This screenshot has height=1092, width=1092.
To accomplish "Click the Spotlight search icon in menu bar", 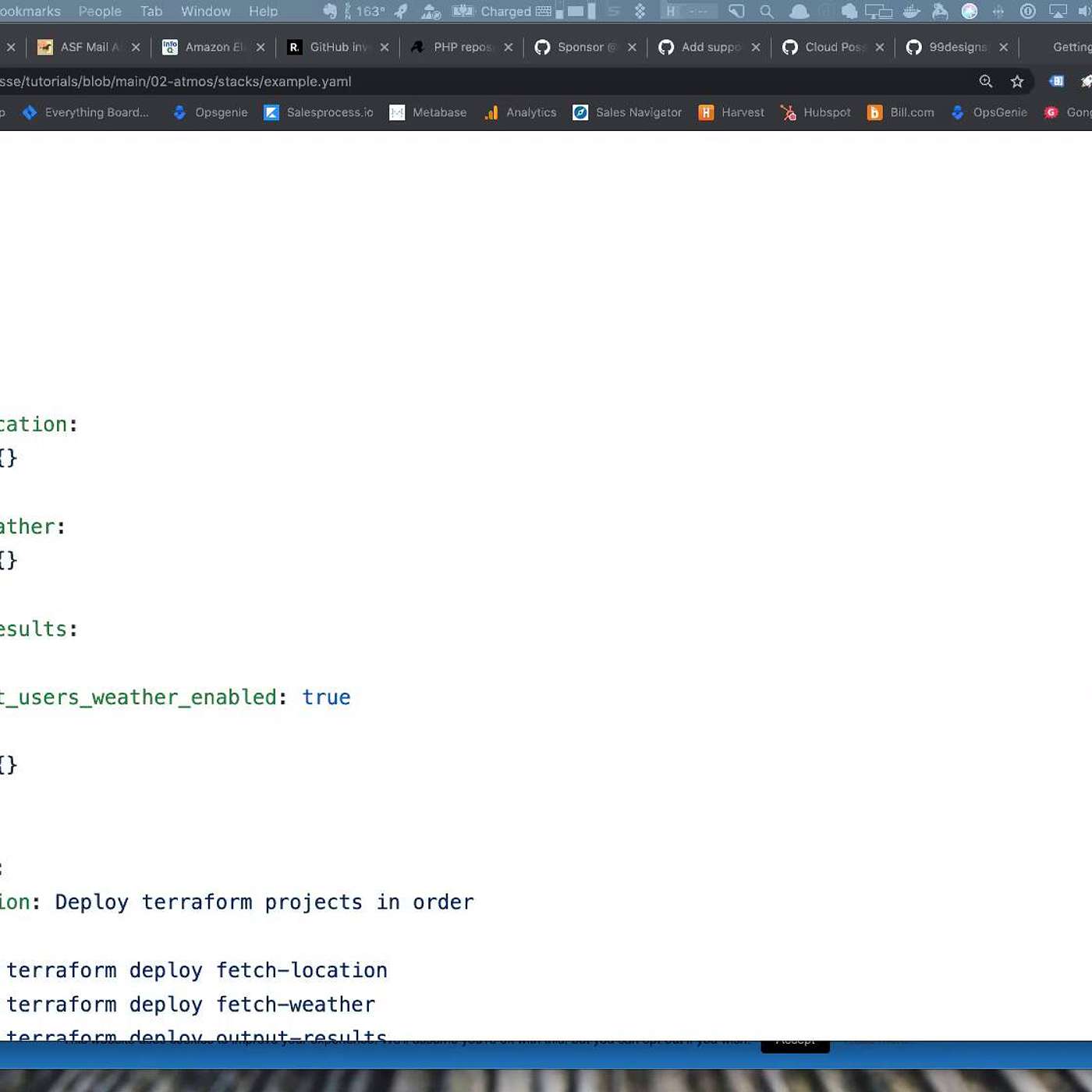I will coord(767,12).
